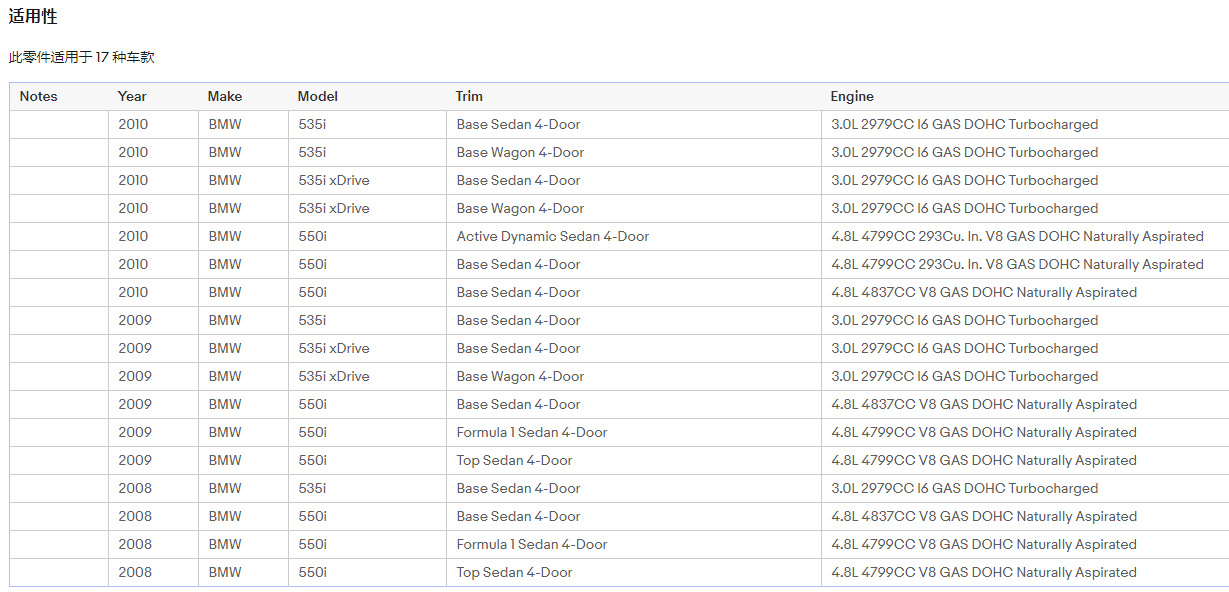Screen dimensions: 1229x592
Task: Click the 适用性 section heading
Action: (33, 17)
